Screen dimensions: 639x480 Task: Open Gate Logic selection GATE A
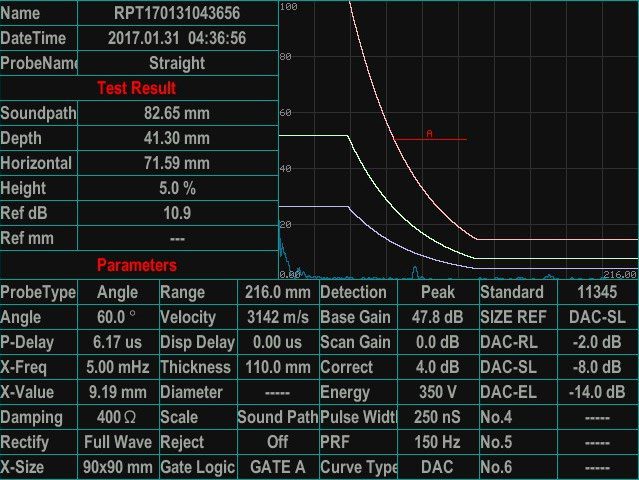tap(277, 467)
